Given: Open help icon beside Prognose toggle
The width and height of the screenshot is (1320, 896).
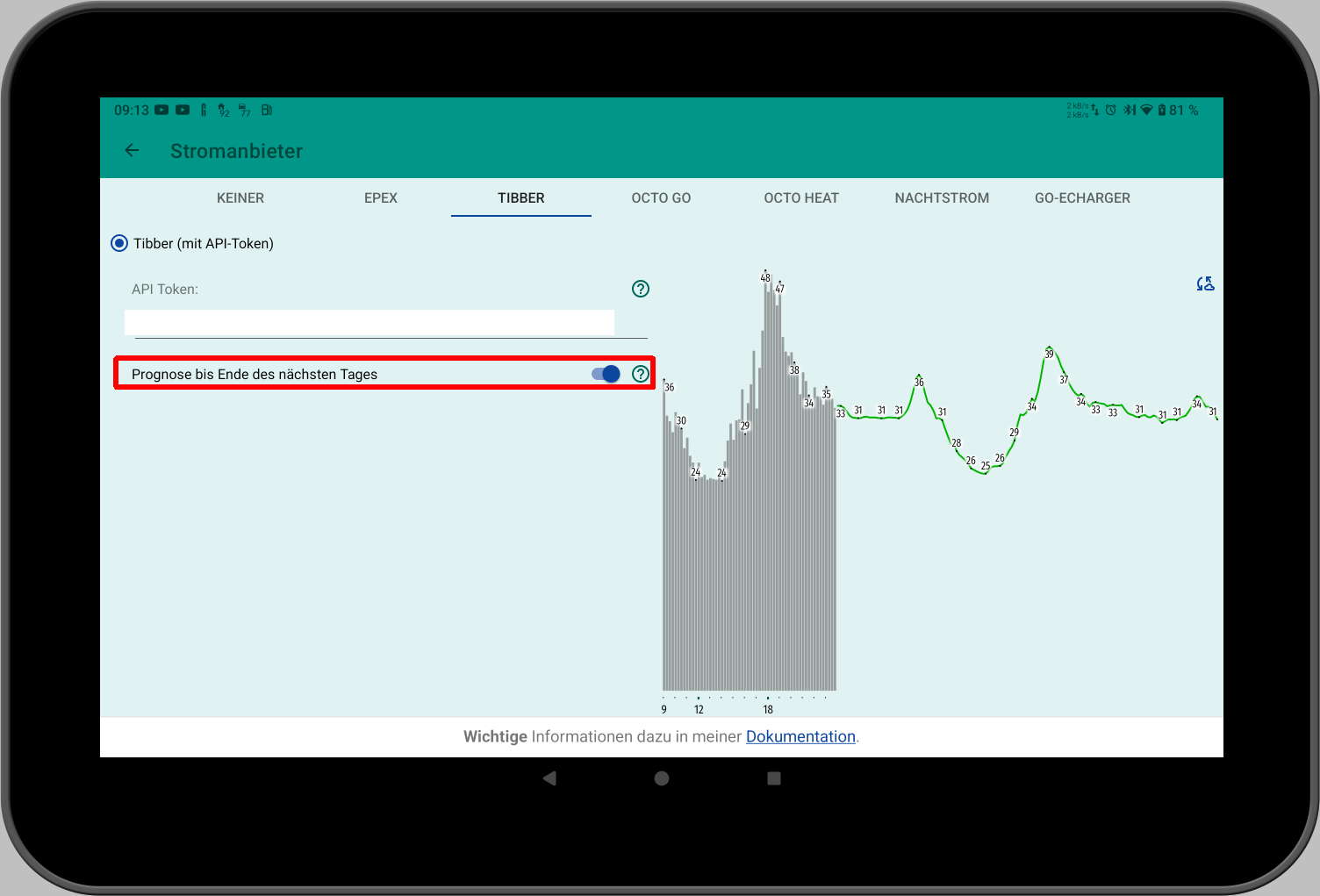Looking at the screenshot, I should (641, 374).
